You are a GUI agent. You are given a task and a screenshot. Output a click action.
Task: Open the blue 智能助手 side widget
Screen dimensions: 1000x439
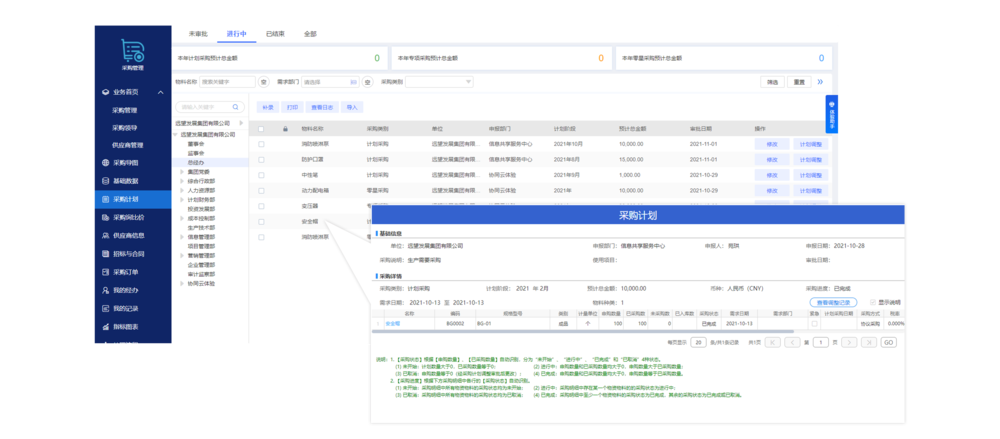(831, 116)
